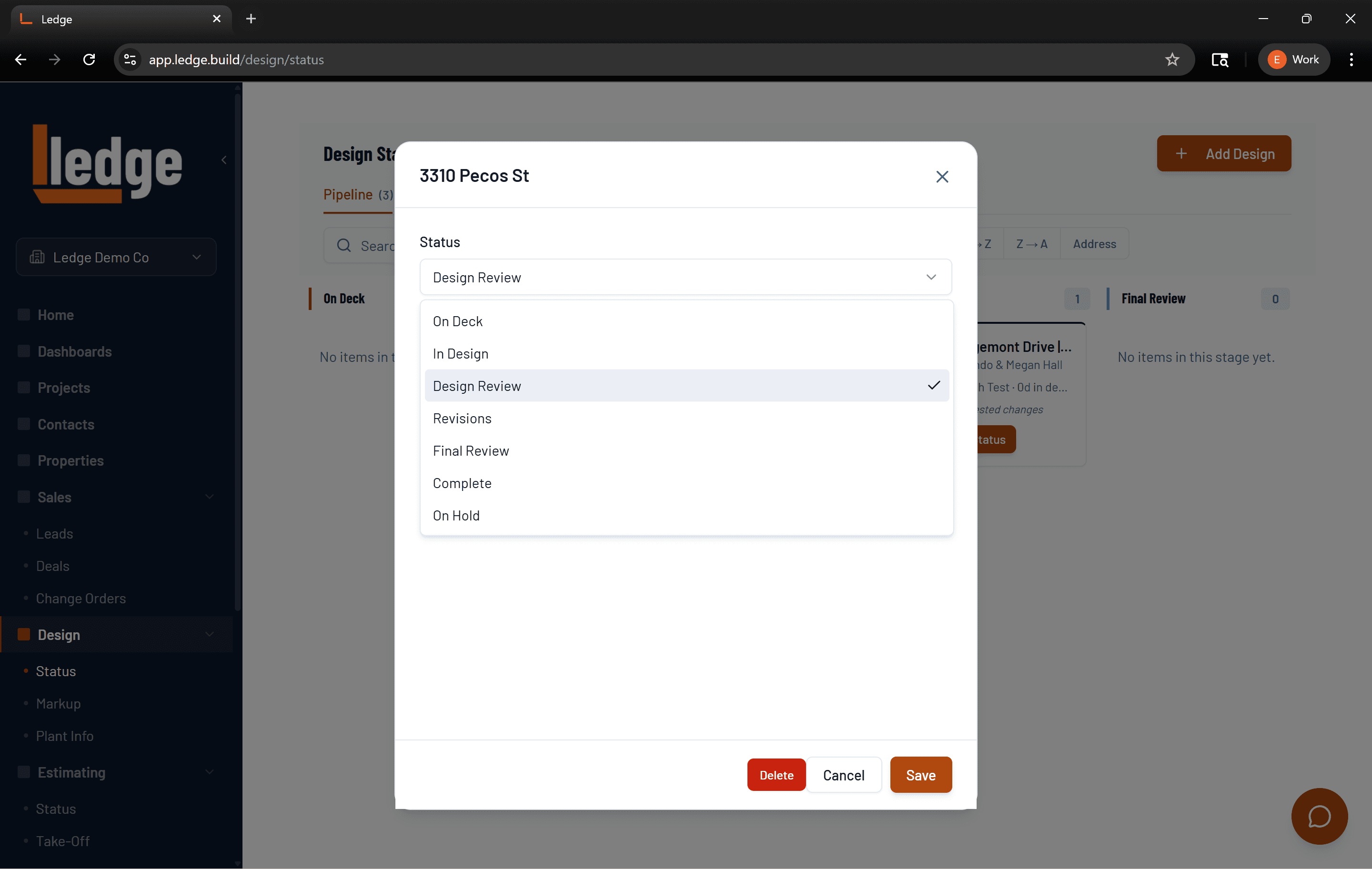Viewport: 1372px width, 869px height.
Task: Click the Add Design button
Action: tap(1224, 154)
